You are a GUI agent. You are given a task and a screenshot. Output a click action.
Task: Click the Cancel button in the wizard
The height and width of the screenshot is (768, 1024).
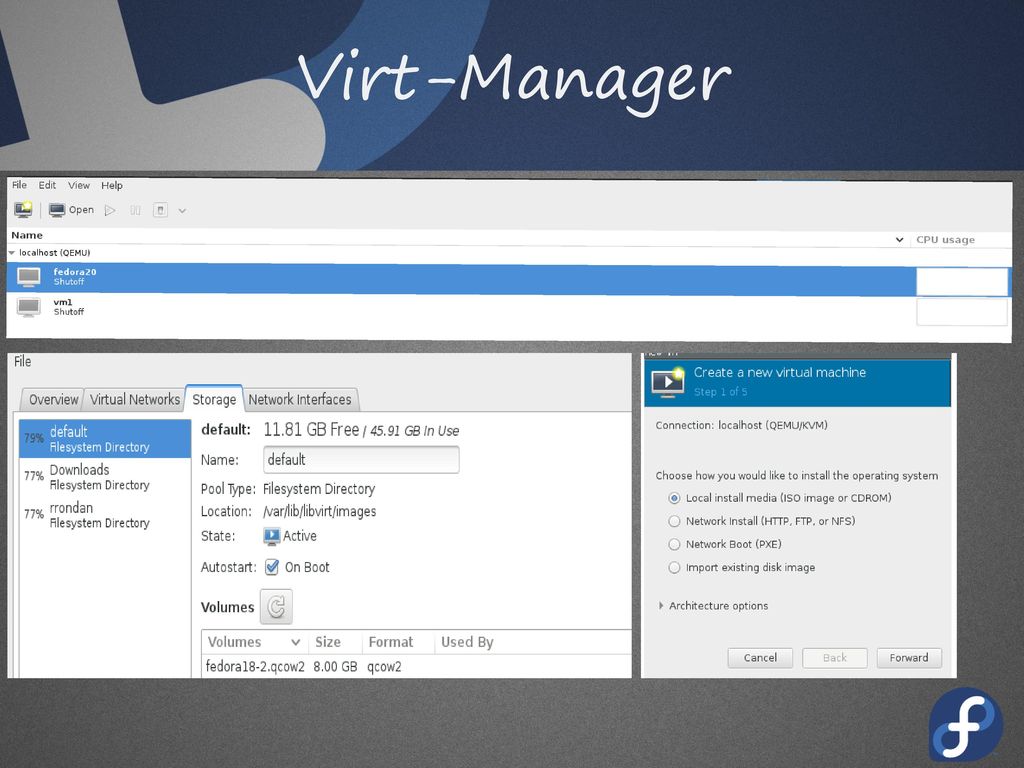coord(760,658)
